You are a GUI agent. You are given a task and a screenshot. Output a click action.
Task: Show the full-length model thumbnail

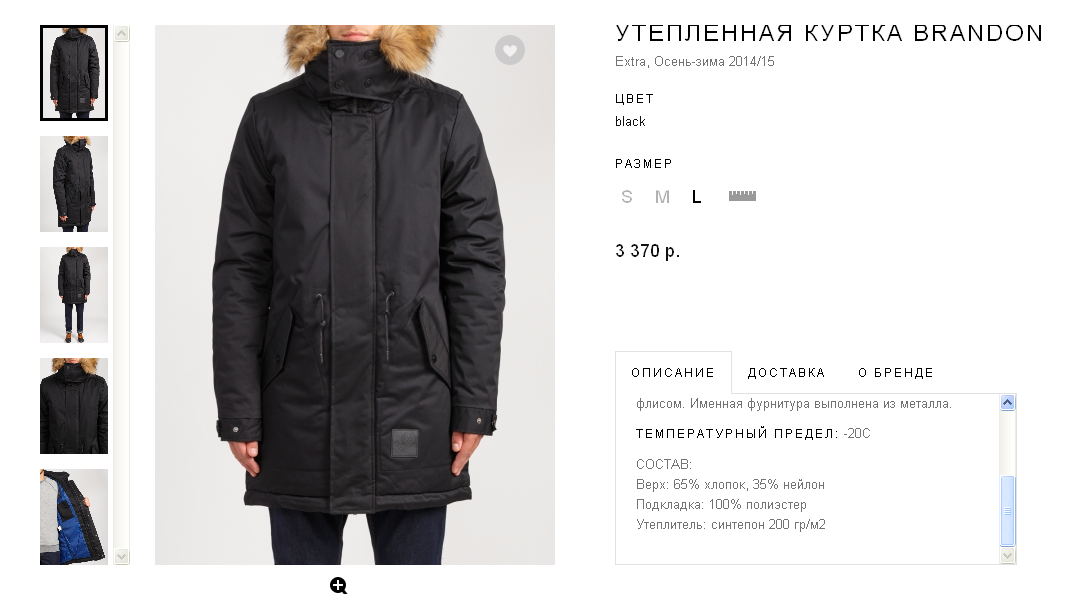pos(74,295)
